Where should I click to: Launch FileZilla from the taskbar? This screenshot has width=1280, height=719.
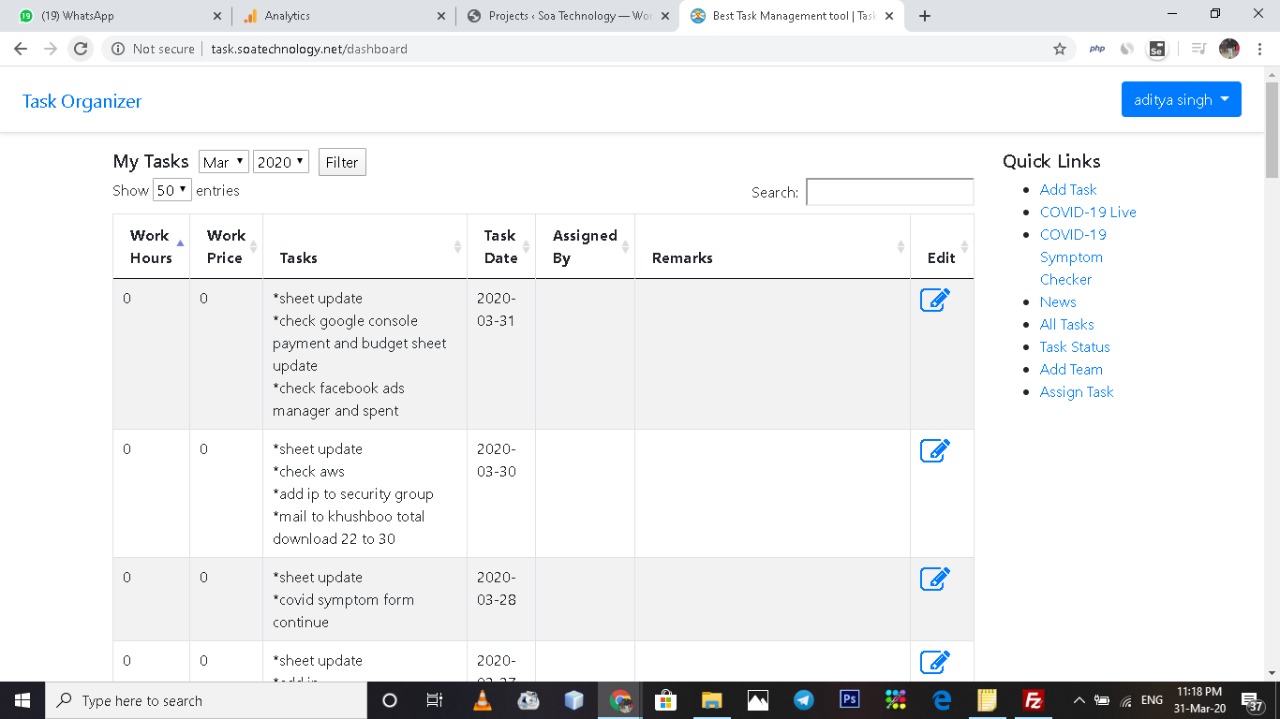1033,700
